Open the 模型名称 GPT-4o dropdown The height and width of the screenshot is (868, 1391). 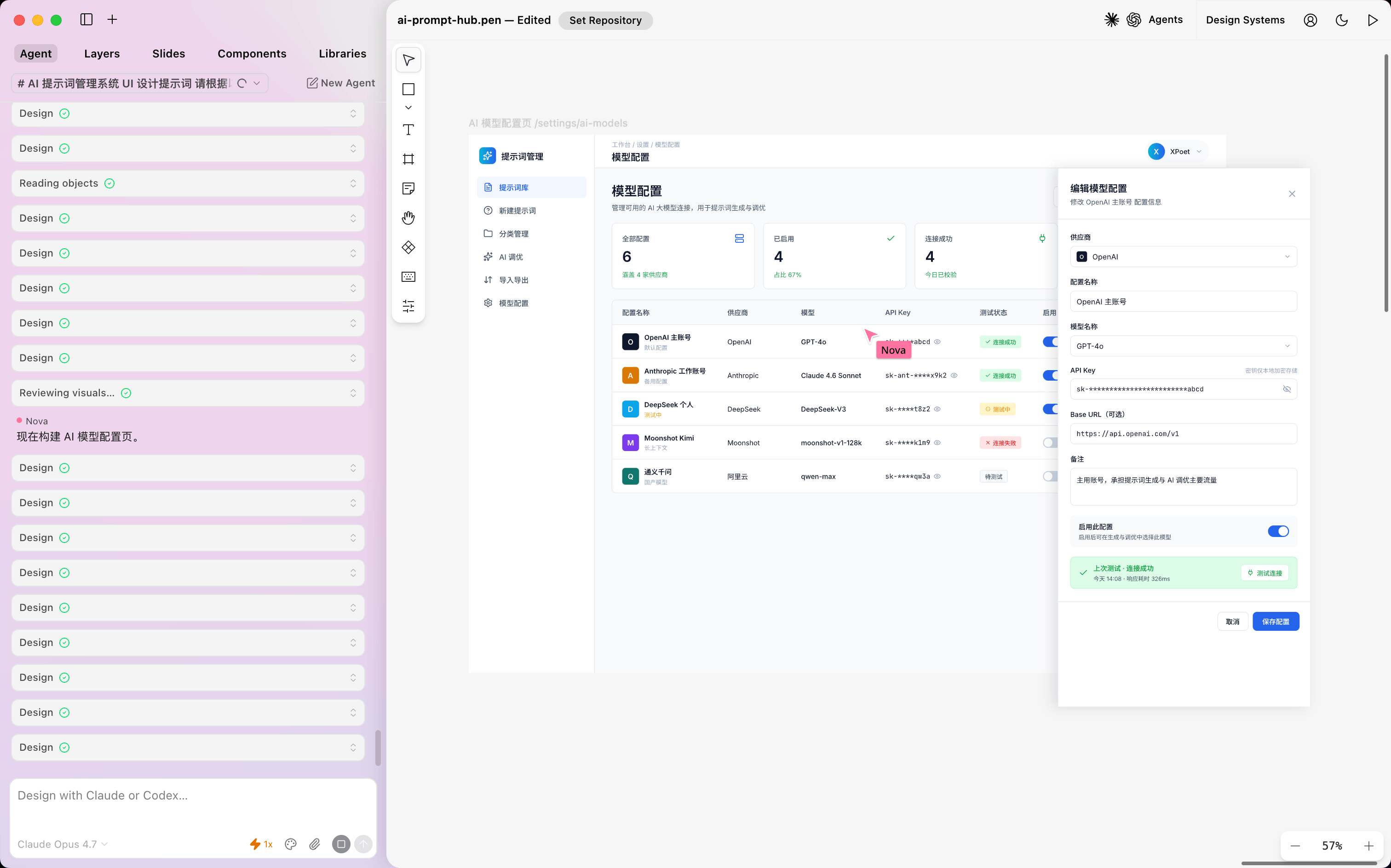click(1184, 346)
